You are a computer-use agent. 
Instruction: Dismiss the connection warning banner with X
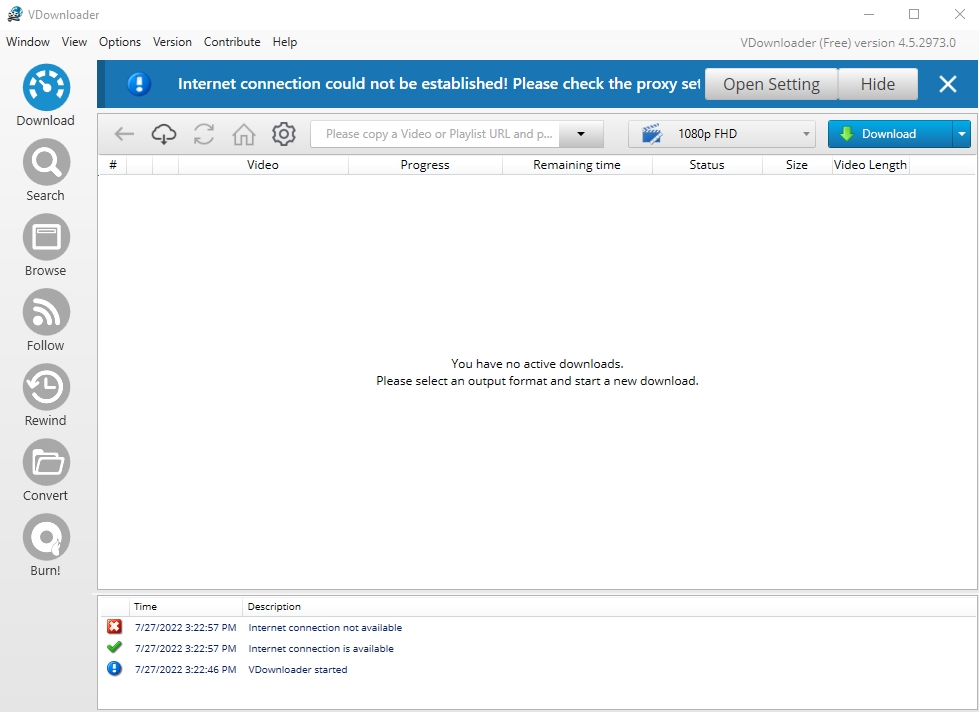tap(948, 84)
